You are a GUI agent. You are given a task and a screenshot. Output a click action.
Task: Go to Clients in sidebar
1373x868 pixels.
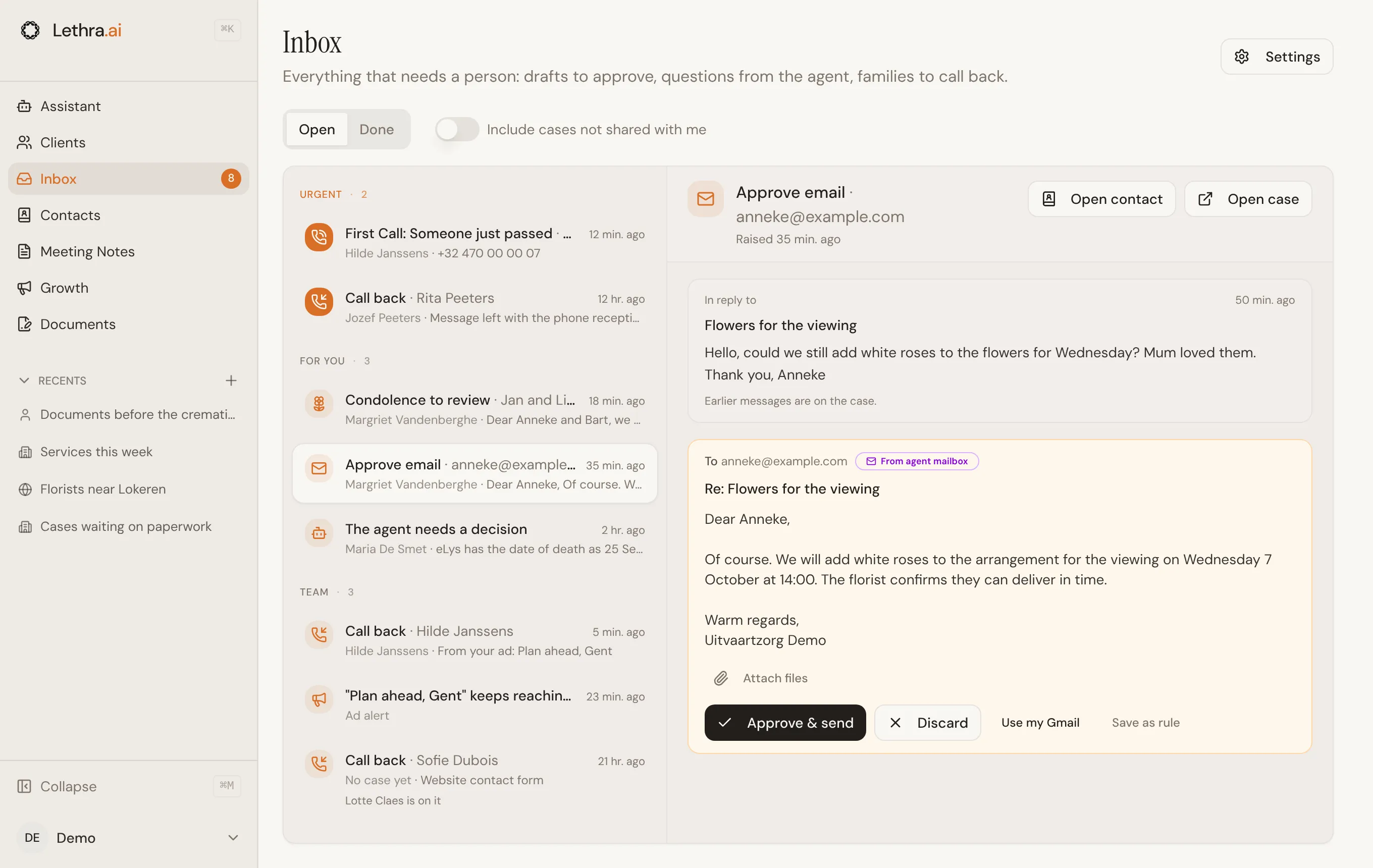128,142
